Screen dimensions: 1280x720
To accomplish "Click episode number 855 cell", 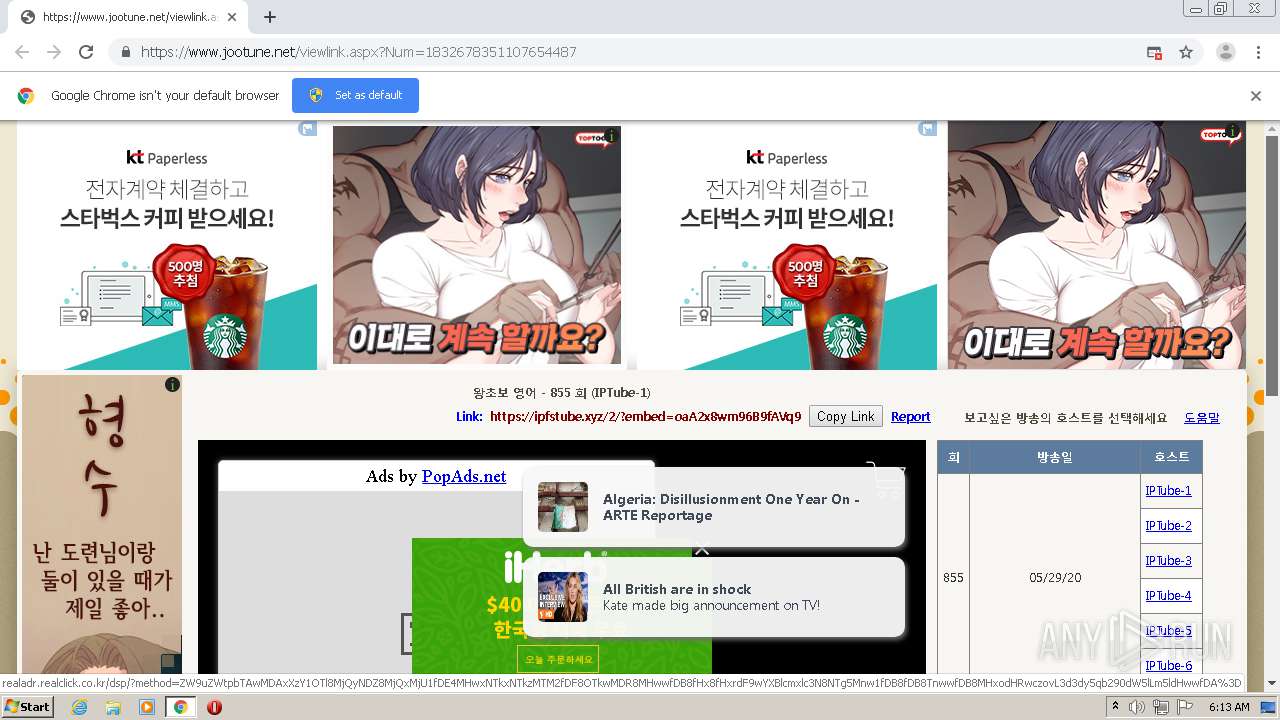I will point(953,578).
